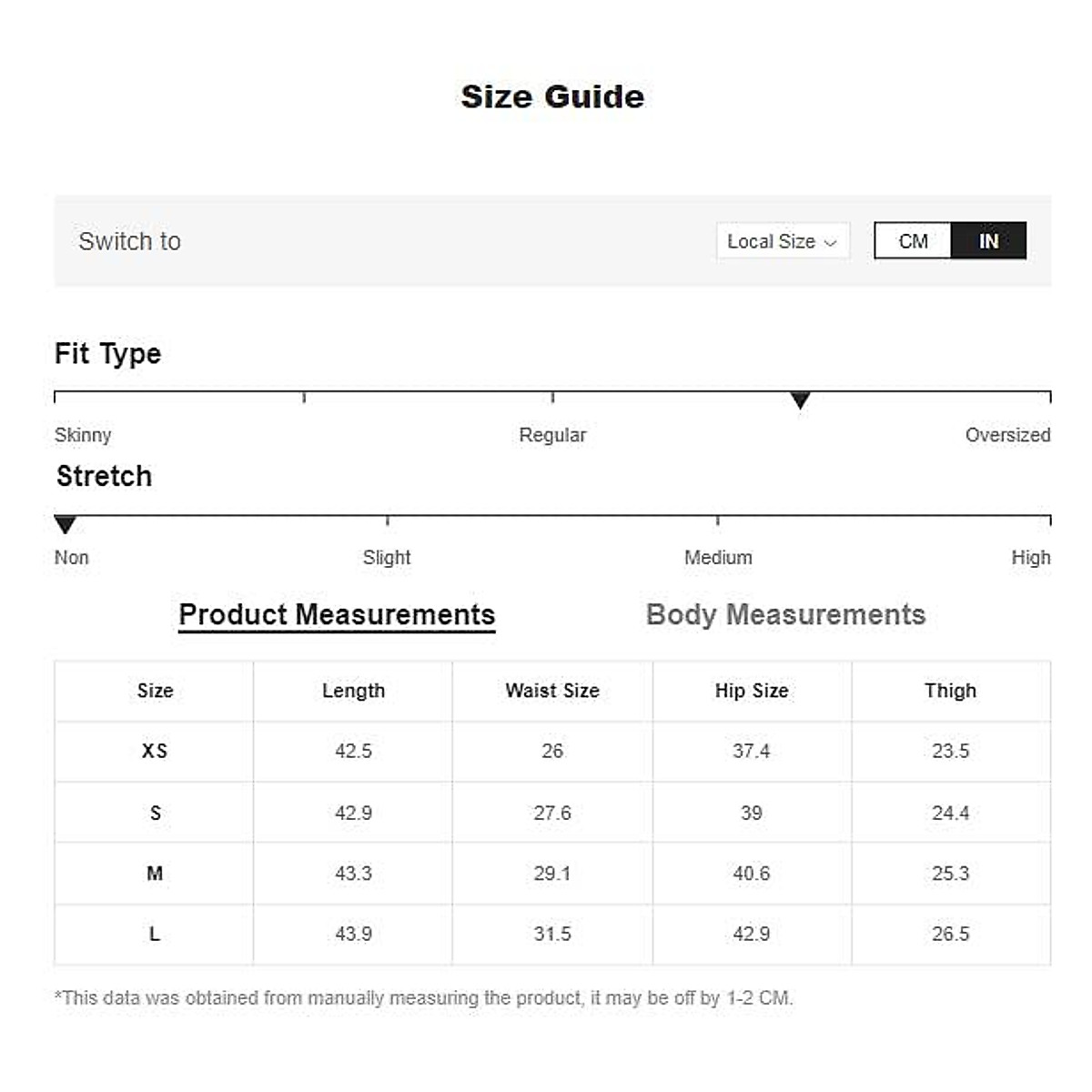Click the Regular fit label
This screenshot has width=1092, height=1092.
(x=552, y=435)
